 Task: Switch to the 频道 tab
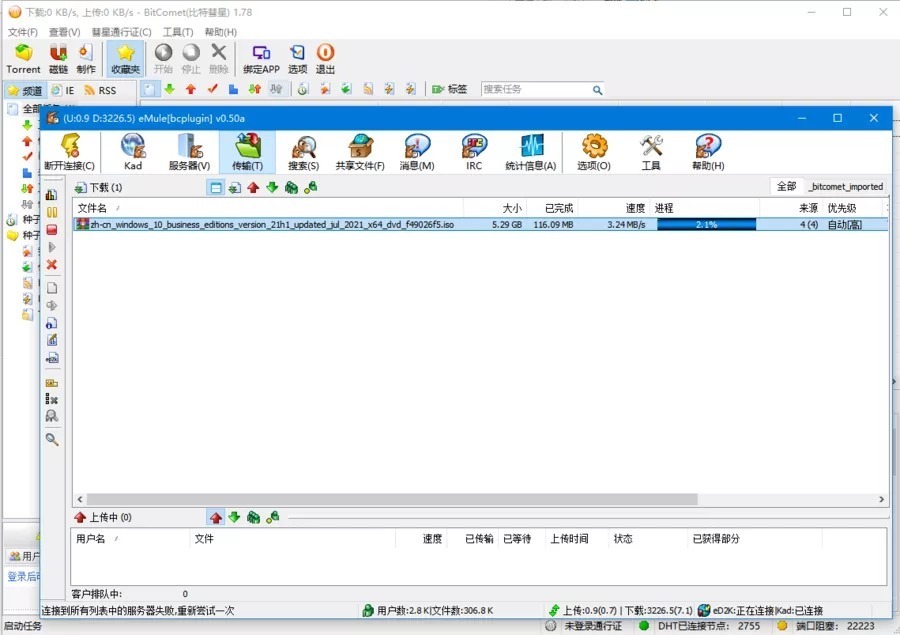pyautogui.click(x=25, y=91)
